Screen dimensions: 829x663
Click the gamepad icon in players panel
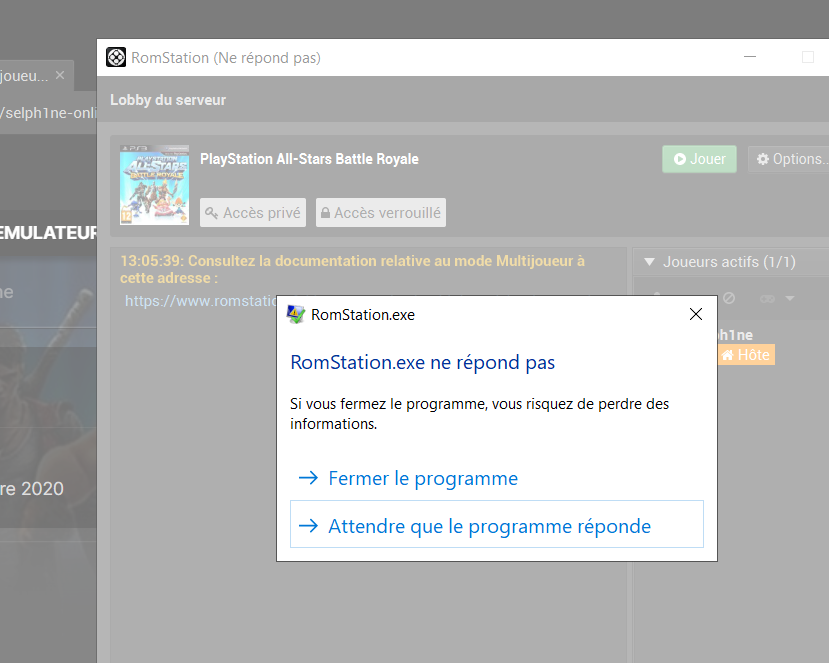767,299
